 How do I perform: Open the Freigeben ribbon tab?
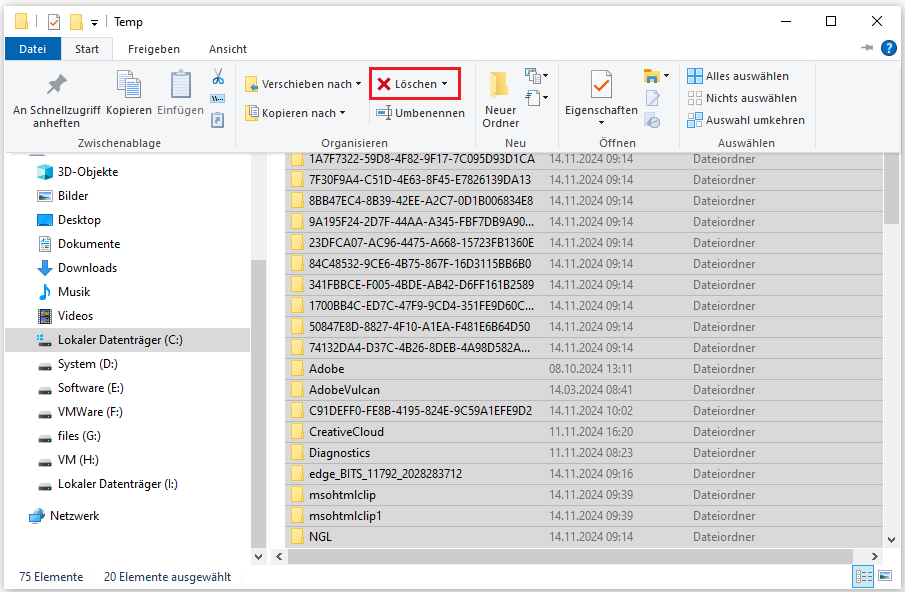click(154, 49)
